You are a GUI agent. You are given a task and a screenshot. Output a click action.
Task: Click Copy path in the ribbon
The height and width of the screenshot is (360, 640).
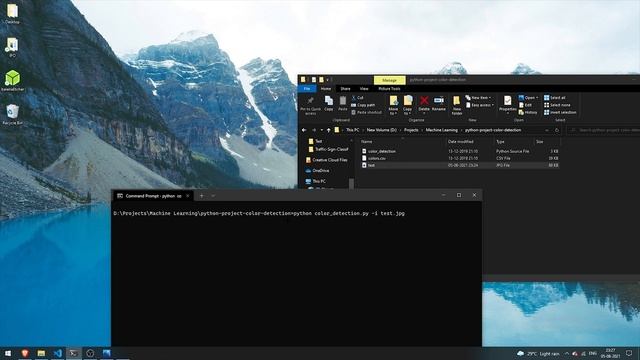pos(363,105)
